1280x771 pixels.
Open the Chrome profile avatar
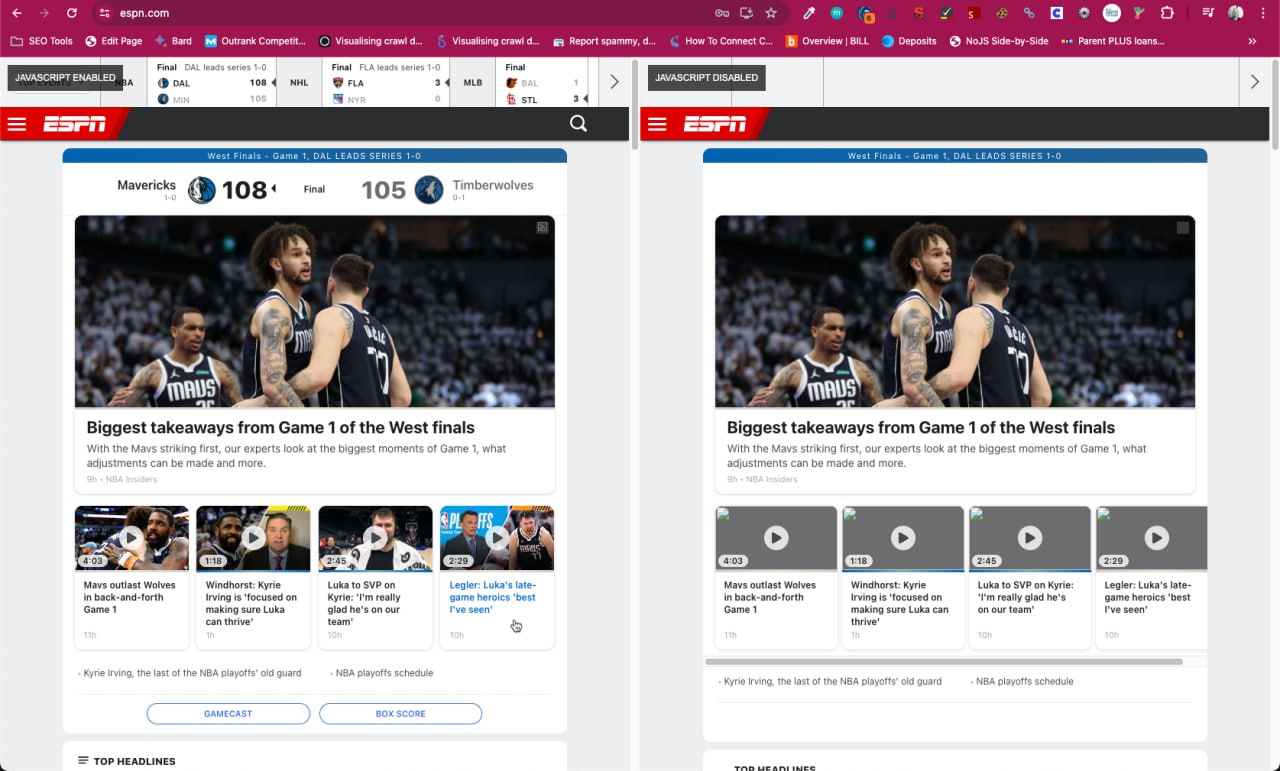pos(1236,13)
